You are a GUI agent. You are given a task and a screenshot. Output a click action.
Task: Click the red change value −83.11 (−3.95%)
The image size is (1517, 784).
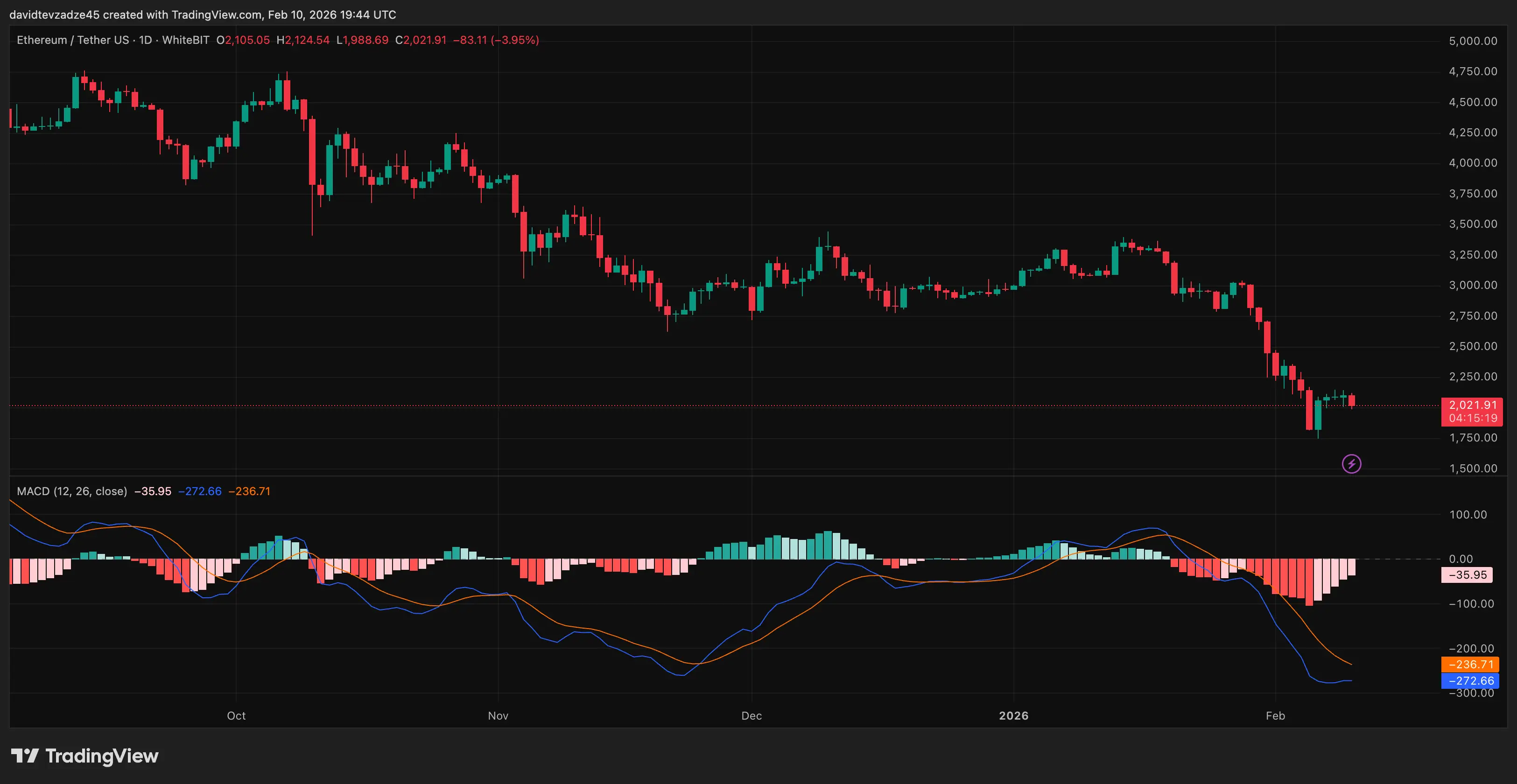tap(496, 40)
